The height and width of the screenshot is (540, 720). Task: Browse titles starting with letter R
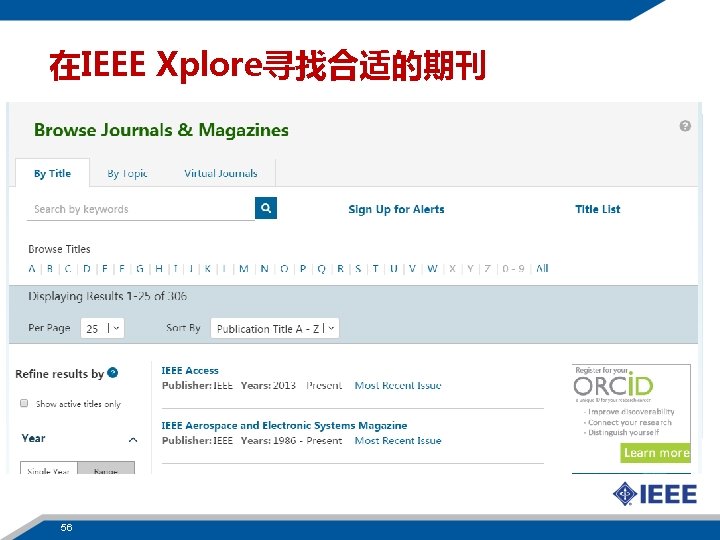340,269
